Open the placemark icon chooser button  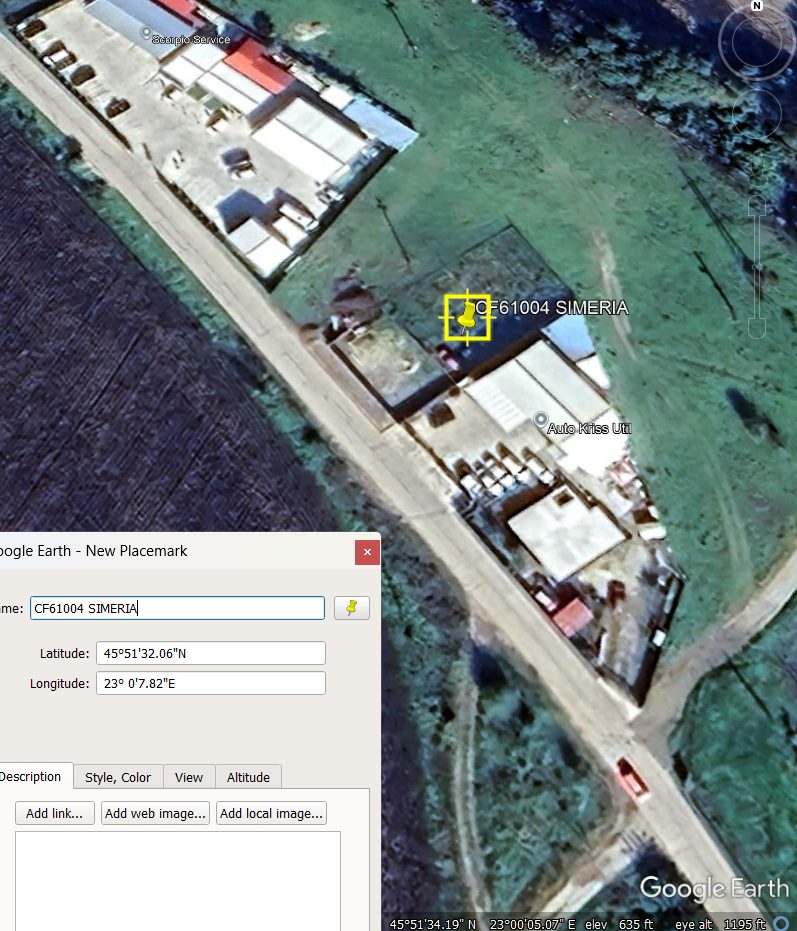[x=352, y=608]
